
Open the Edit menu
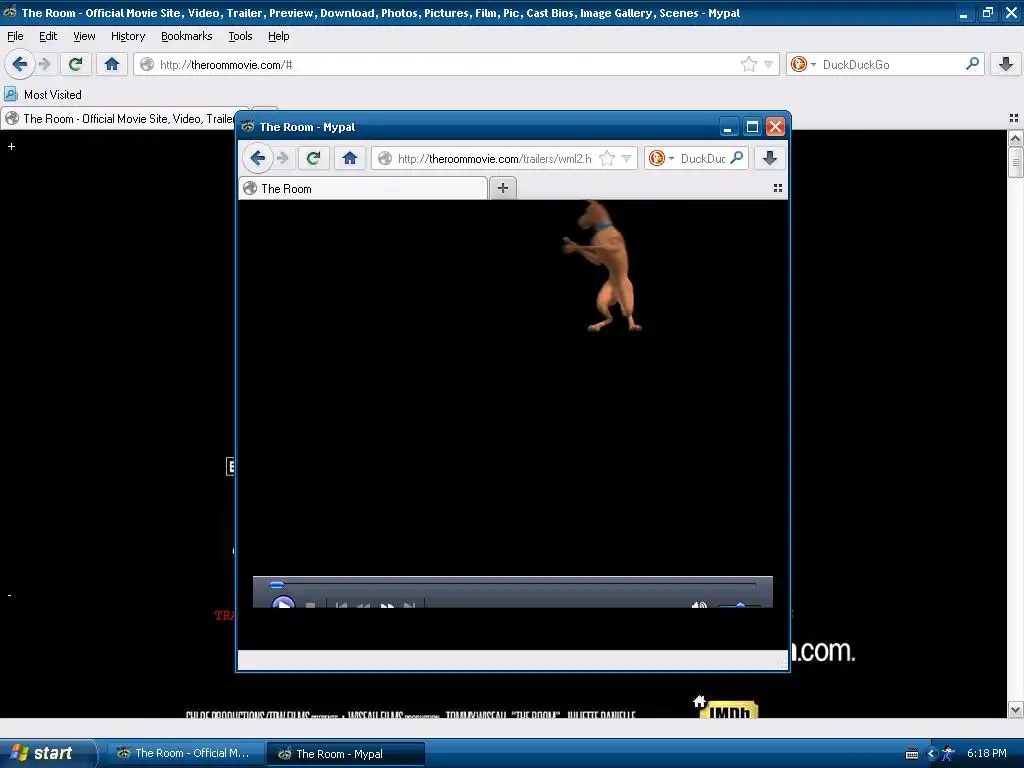click(48, 36)
